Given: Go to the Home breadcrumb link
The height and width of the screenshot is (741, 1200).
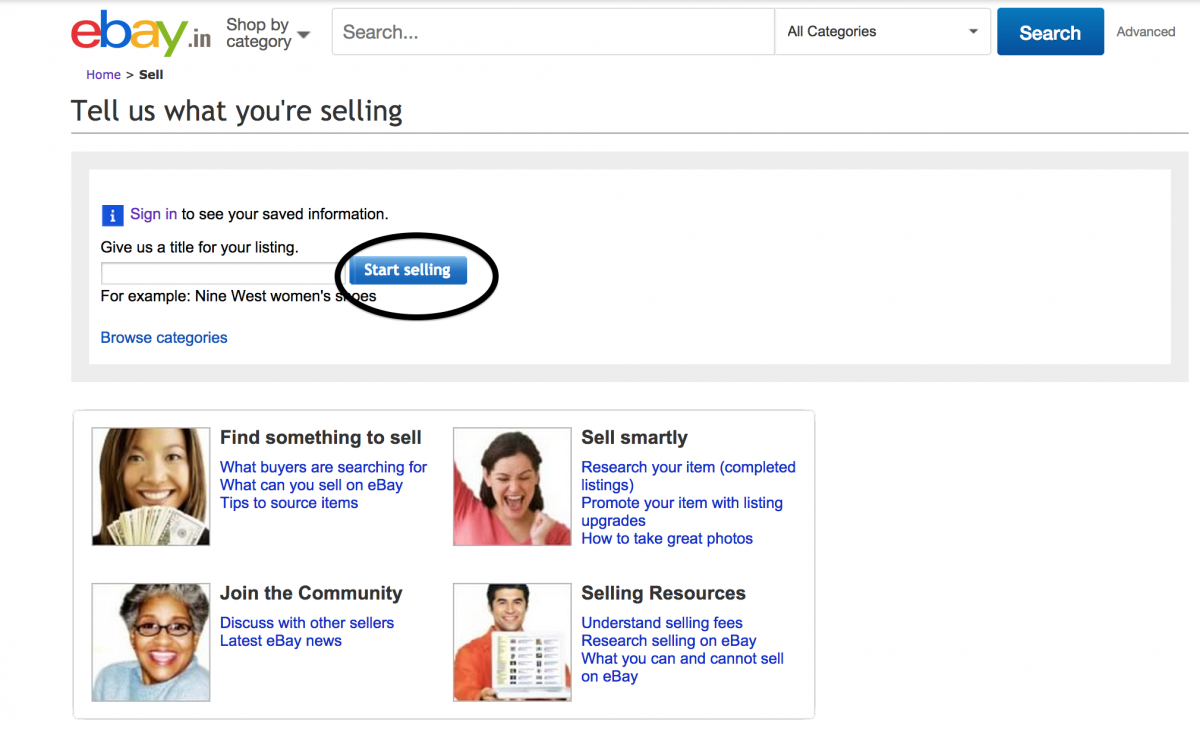Looking at the screenshot, I should (103, 75).
